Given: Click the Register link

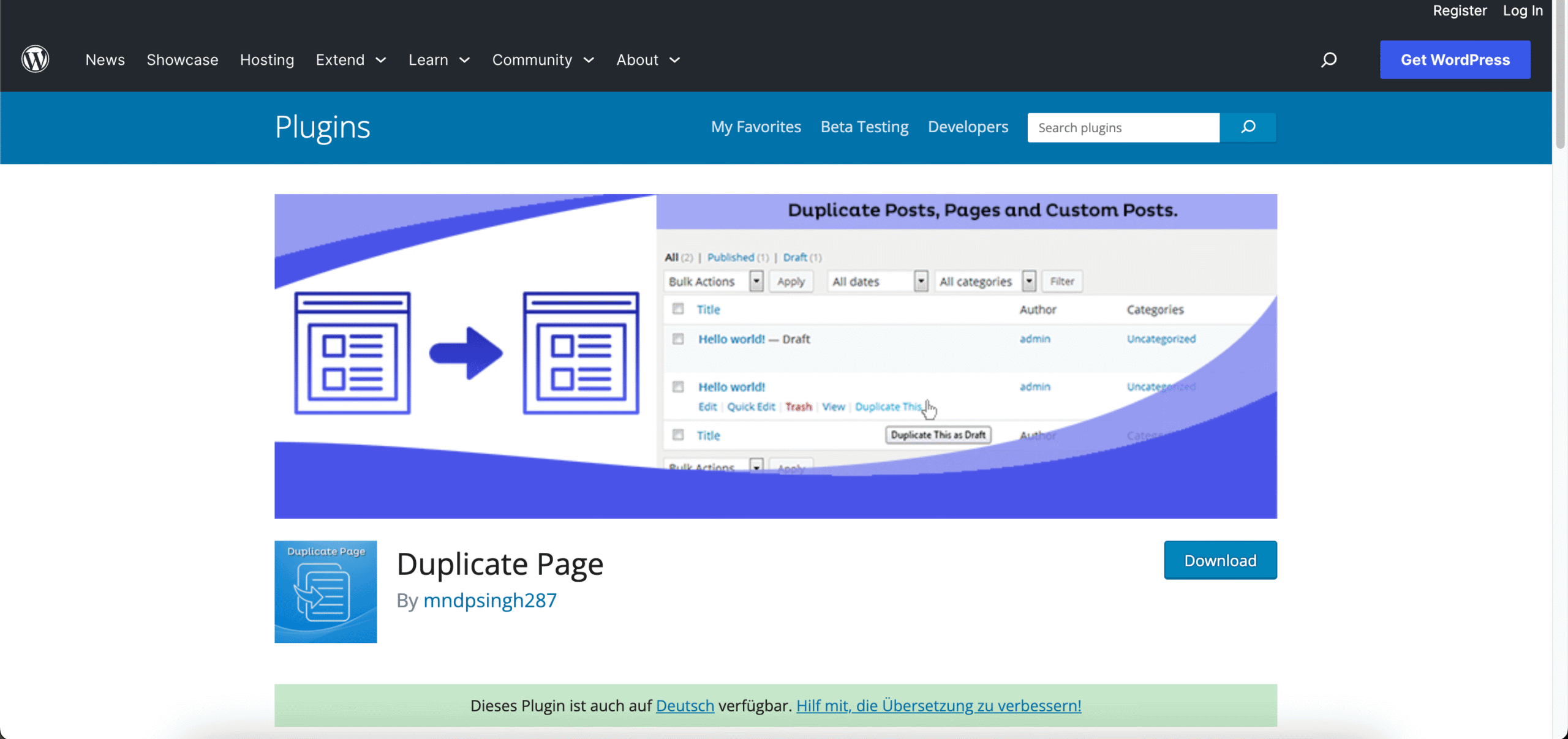Looking at the screenshot, I should click(1460, 10).
